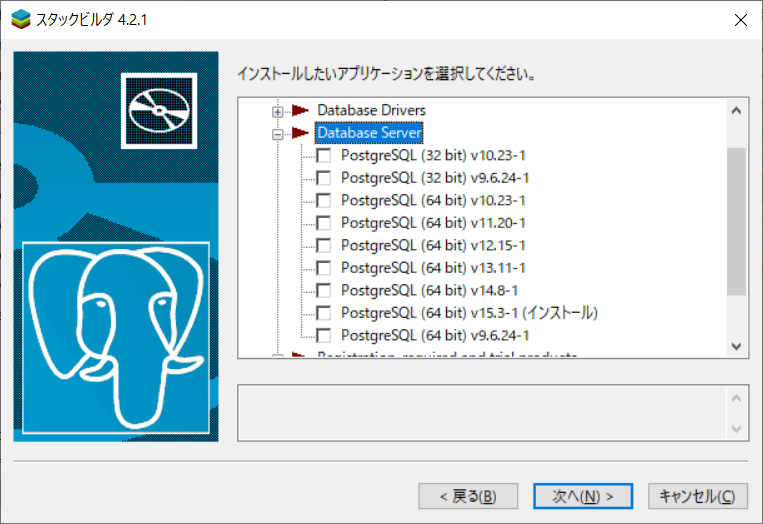
Task: Select the Database Drivers category label
Action: (371, 110)
